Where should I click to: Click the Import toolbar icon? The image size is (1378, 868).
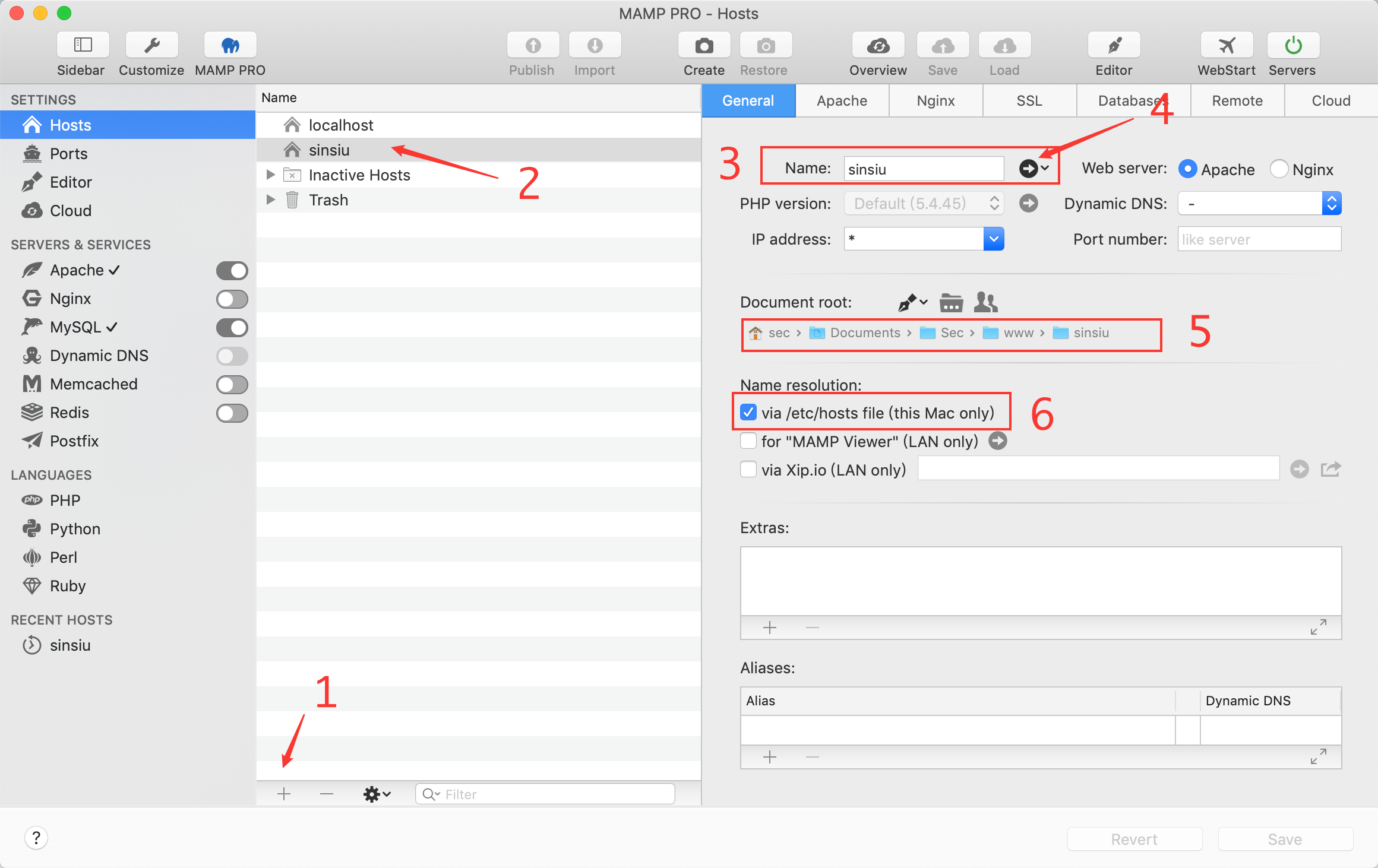[x=595, y=45]
